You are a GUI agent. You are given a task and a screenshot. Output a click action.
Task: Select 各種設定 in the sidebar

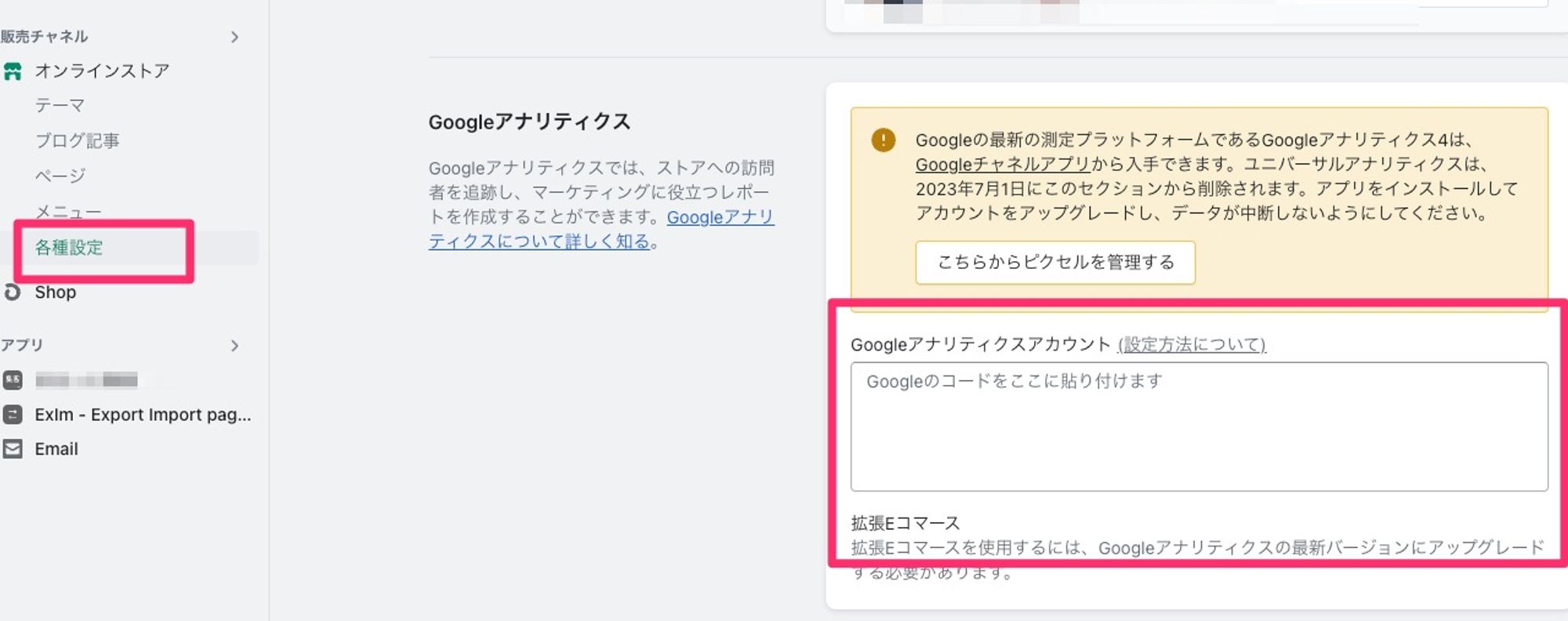point(69,248)
